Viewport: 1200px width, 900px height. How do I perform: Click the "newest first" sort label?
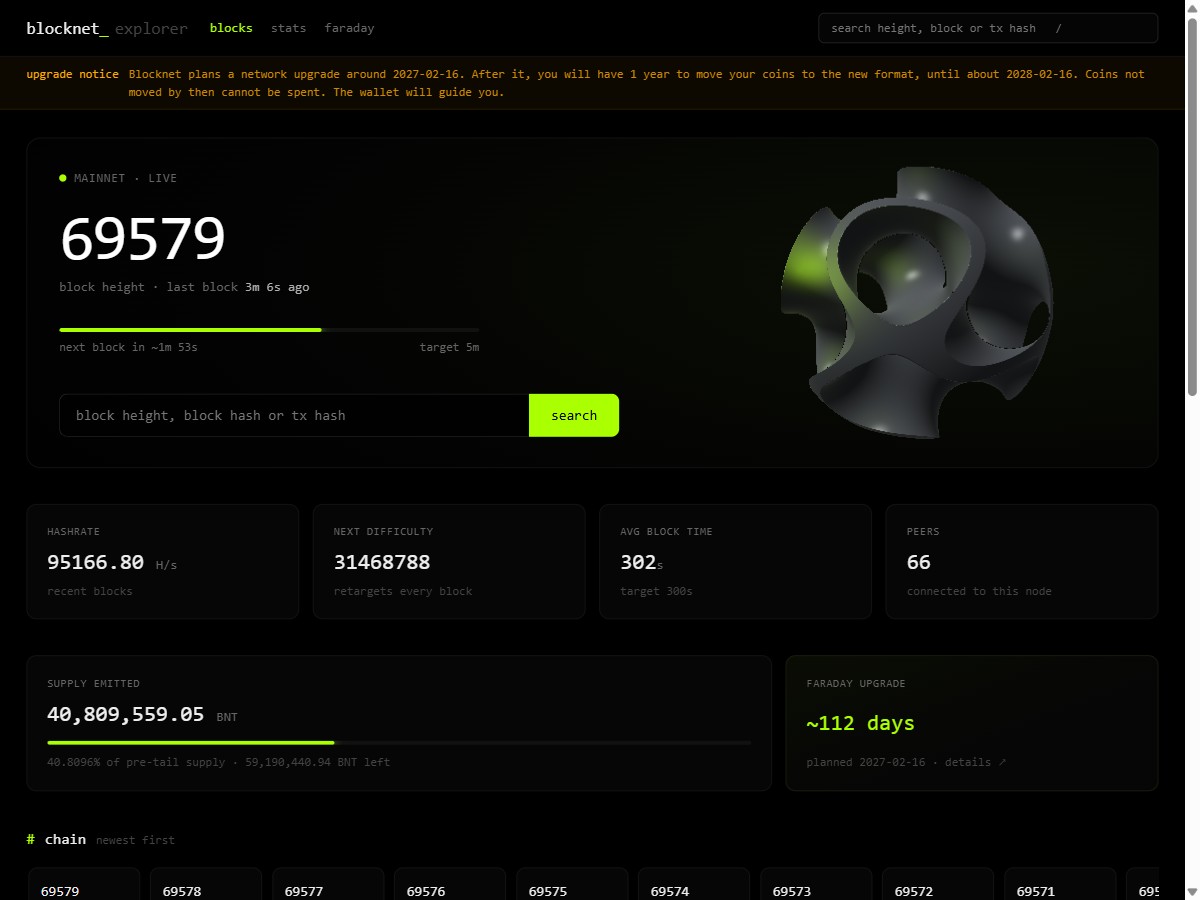coord(135,840)
